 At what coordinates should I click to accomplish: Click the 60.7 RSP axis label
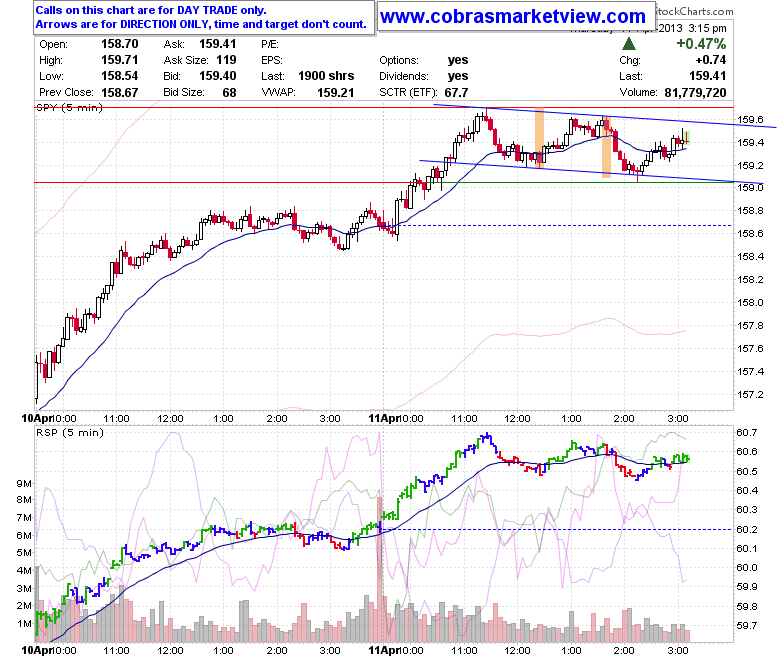(747, 432)
